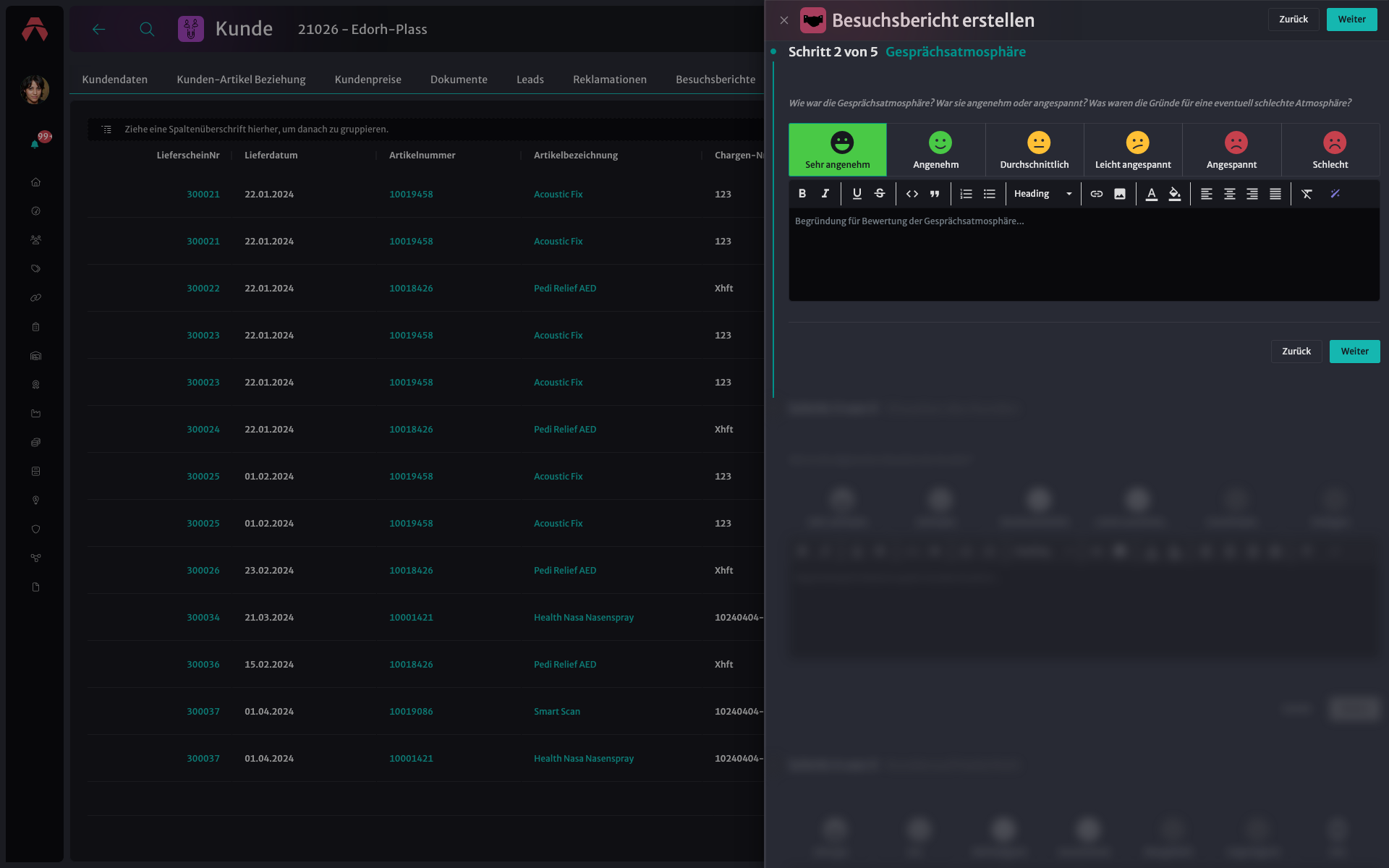Justify text alignment
The width and height of the screenshot is (1389, 868).
1275,194
